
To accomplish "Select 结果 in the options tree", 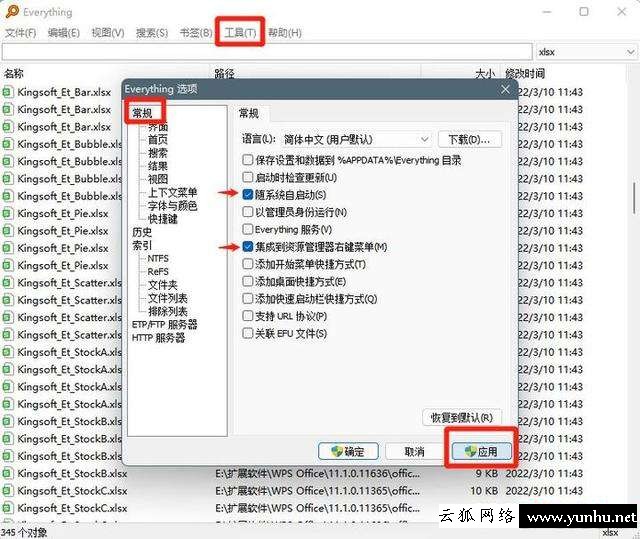I will [x=158, y=166].
